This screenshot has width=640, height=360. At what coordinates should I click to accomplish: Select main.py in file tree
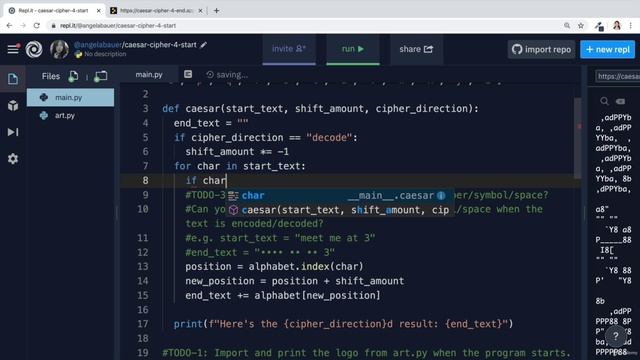click(71, 98)
